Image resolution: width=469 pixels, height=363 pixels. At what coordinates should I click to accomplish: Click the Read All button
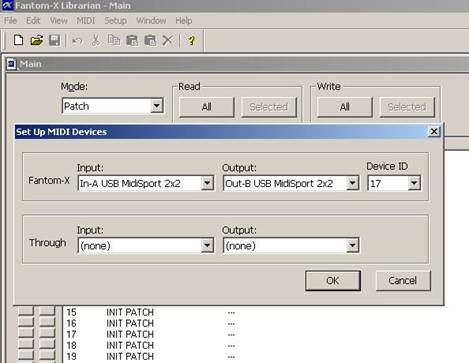(207, 107)
